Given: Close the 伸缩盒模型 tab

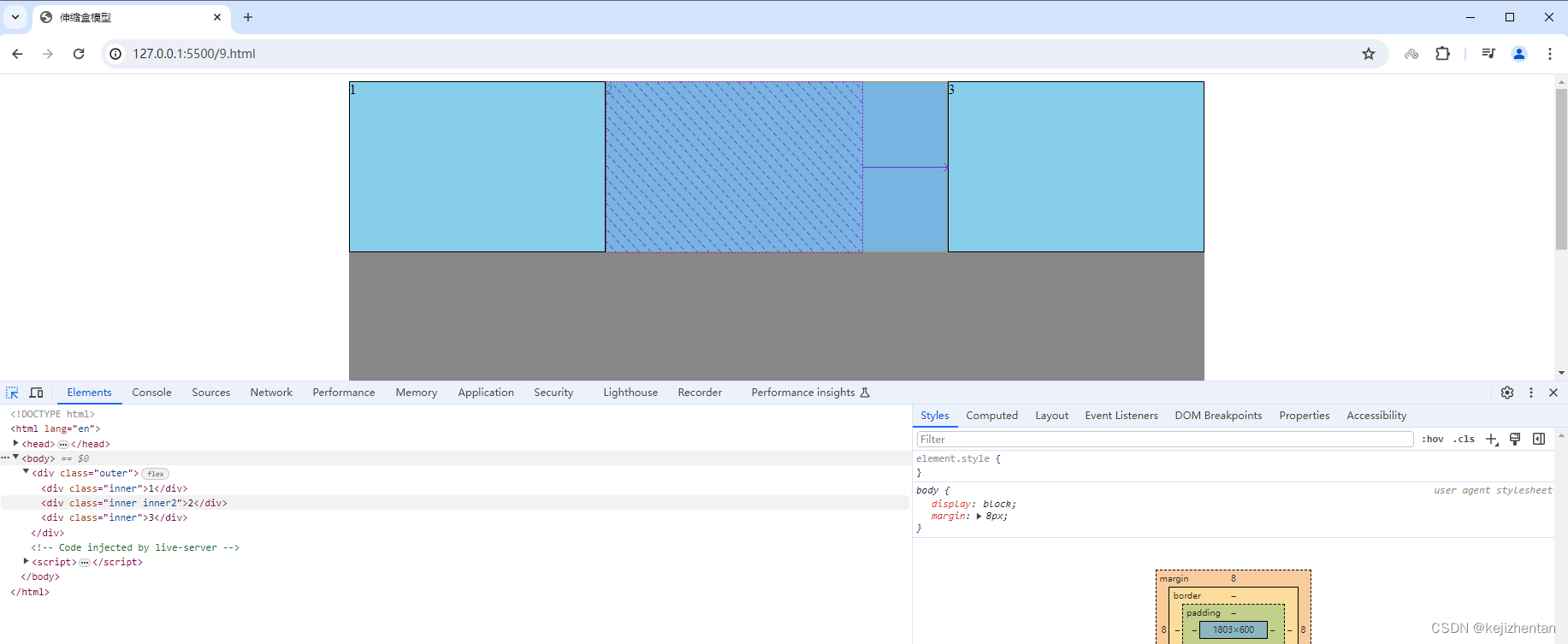Looking at the screenshot, I should click(x=217, y=17).
